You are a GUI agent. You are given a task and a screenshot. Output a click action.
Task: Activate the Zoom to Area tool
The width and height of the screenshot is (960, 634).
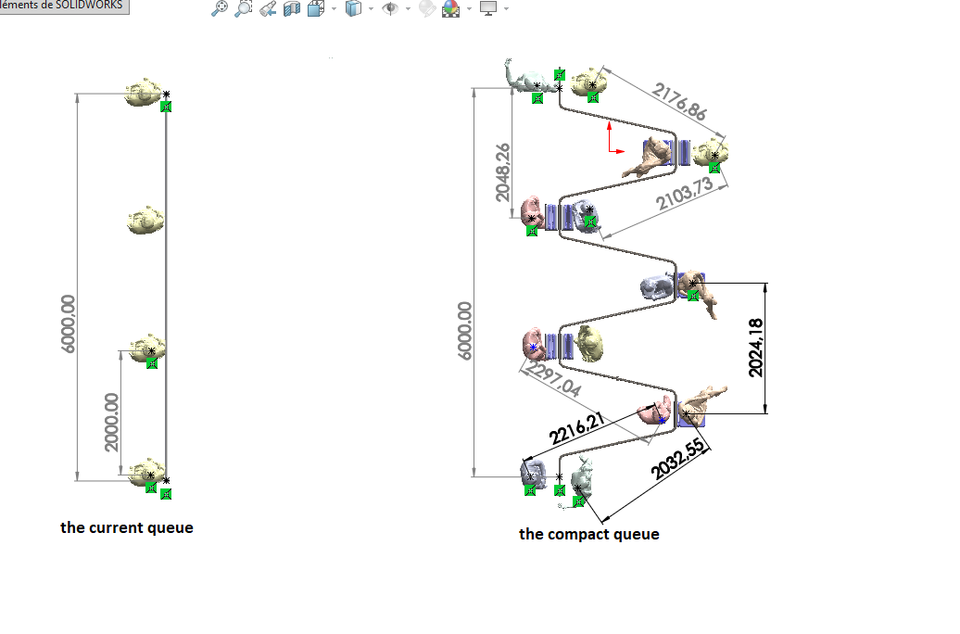(x=243, y=9)
